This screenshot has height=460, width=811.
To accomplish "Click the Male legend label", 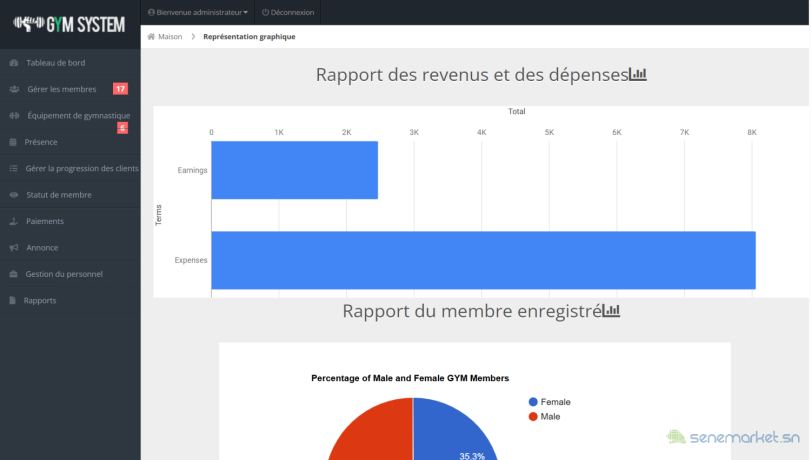I will click(550, 417).
